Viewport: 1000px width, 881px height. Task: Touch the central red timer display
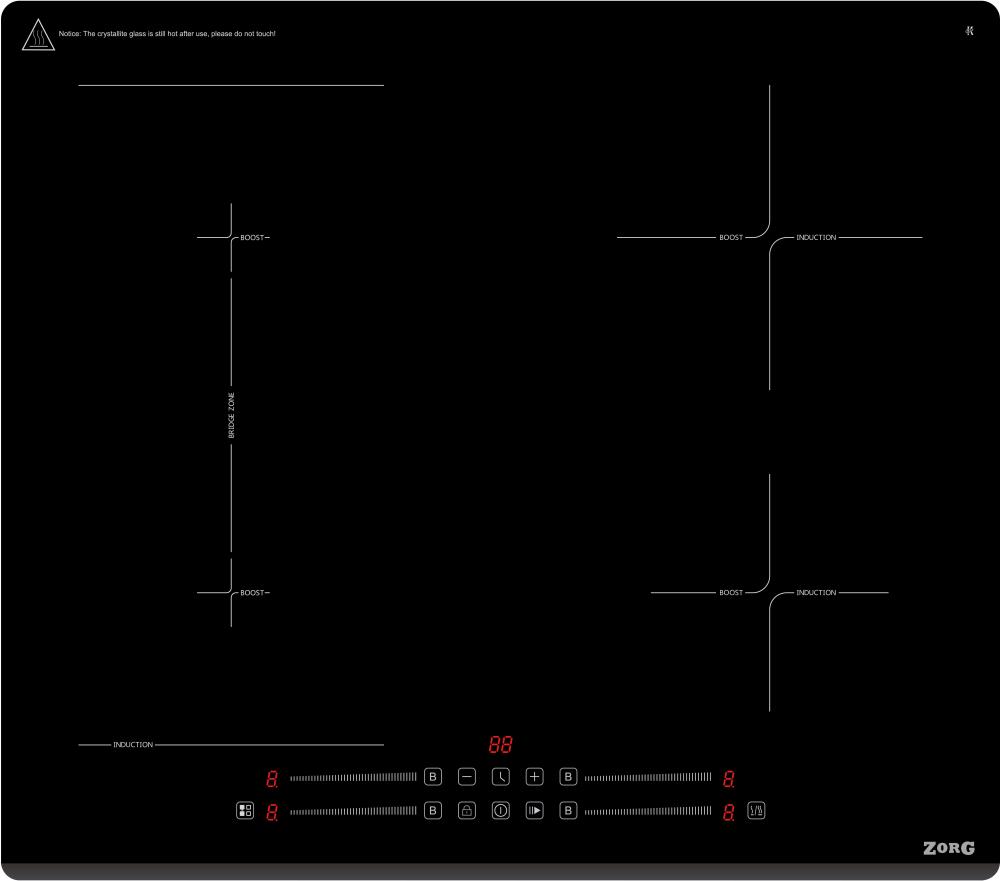point(500,746)
